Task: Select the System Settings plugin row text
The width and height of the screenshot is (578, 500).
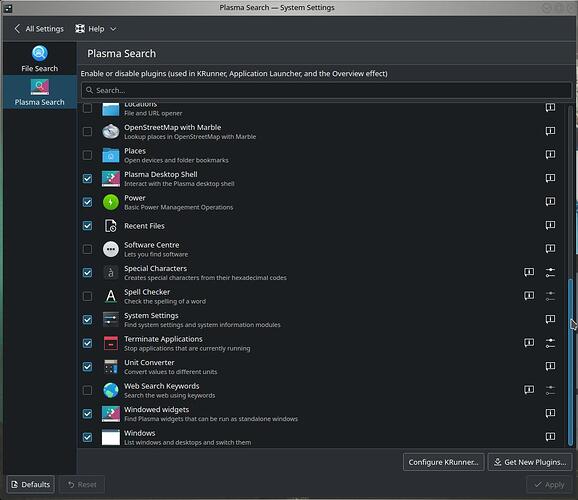Action: (x=202, y=320)
